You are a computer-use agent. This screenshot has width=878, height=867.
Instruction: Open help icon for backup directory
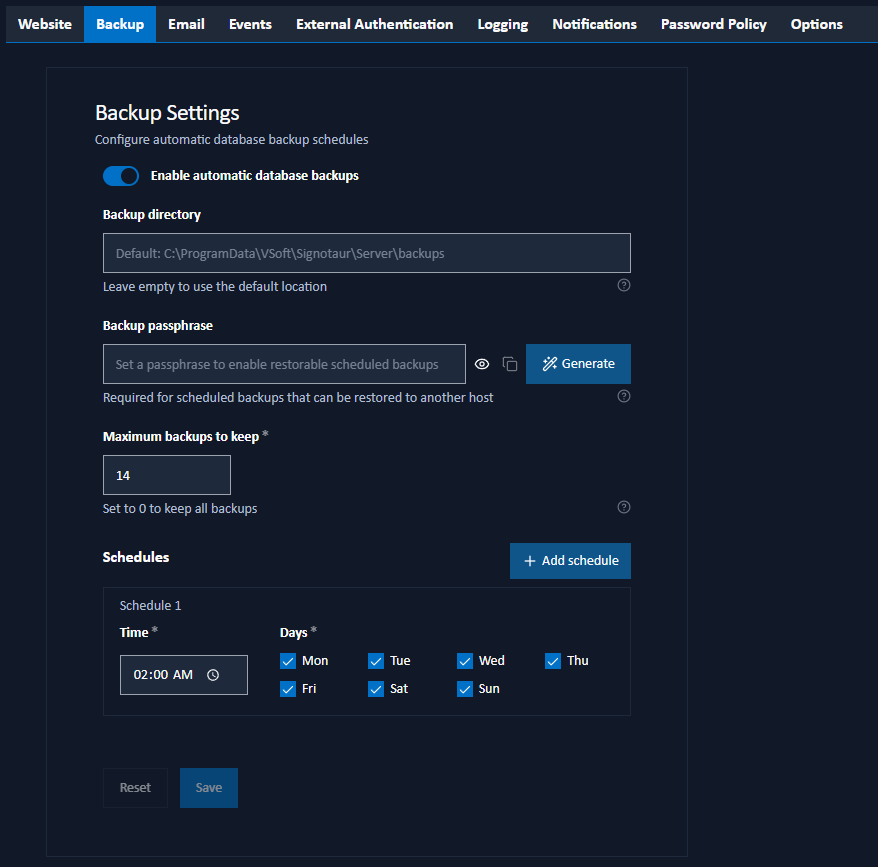click(624, 286)
